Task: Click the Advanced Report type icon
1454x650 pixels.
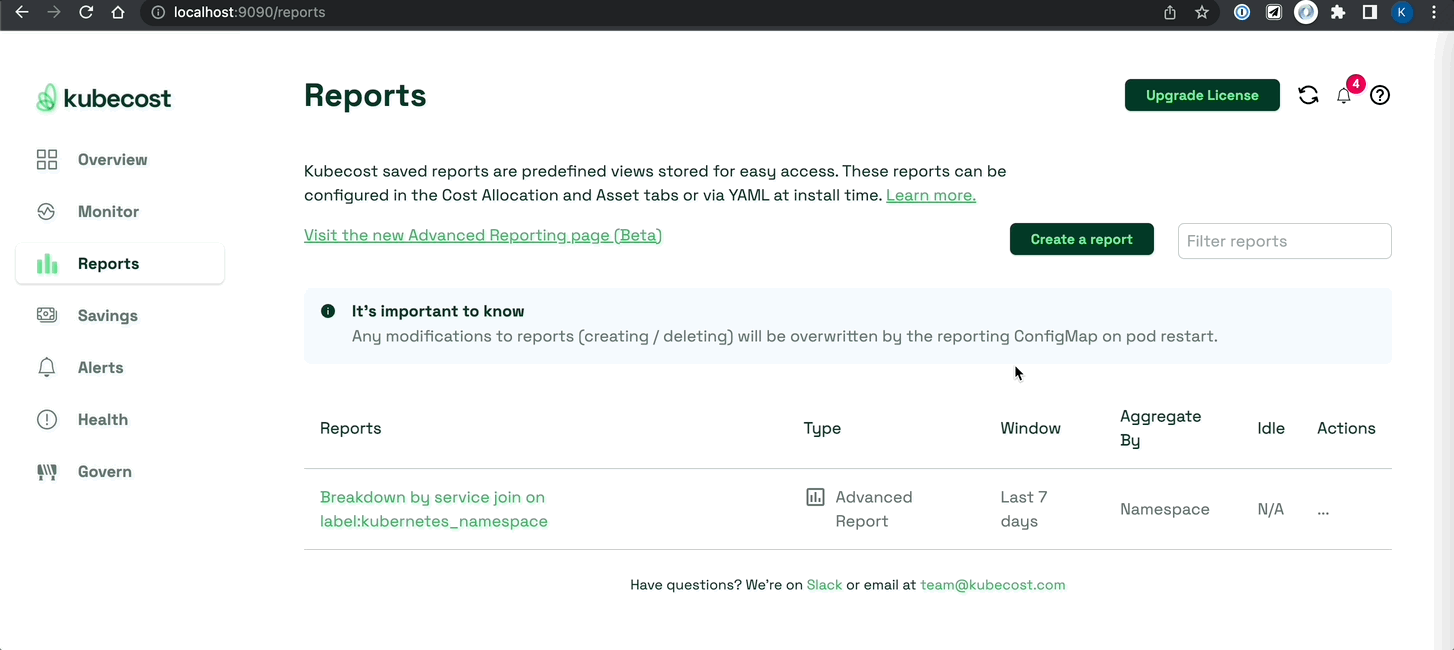Action: pyautogui.click(x=815, y=497)
